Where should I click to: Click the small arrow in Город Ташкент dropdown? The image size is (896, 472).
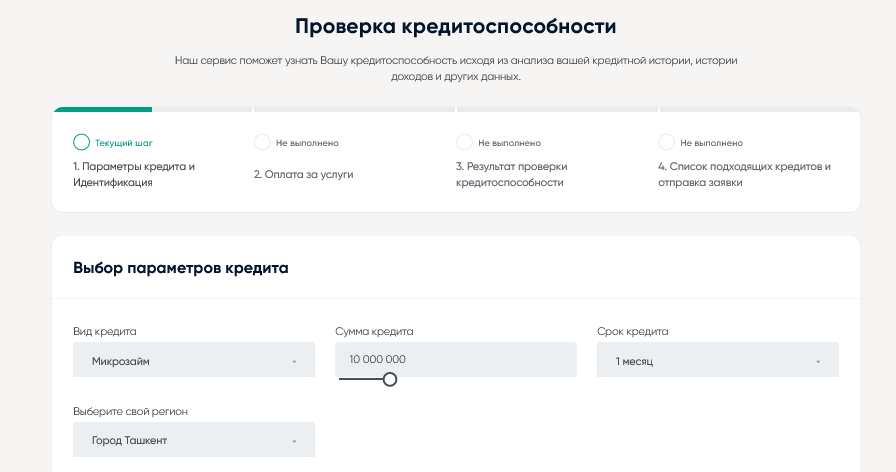coord(294,441)
